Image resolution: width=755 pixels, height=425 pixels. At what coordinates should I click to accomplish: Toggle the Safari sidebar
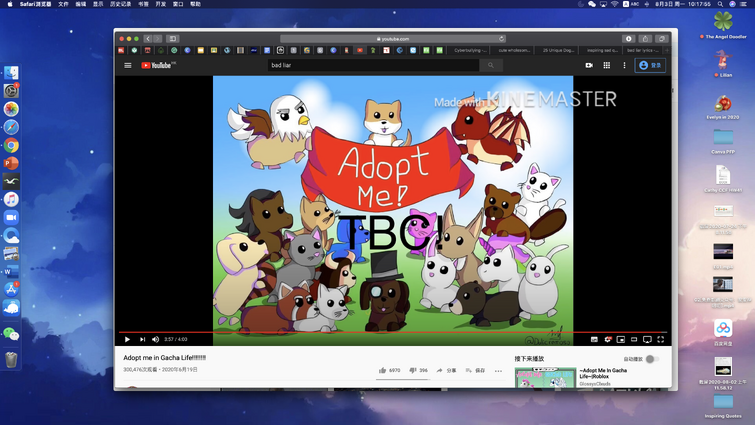click(x=173, y=39)
